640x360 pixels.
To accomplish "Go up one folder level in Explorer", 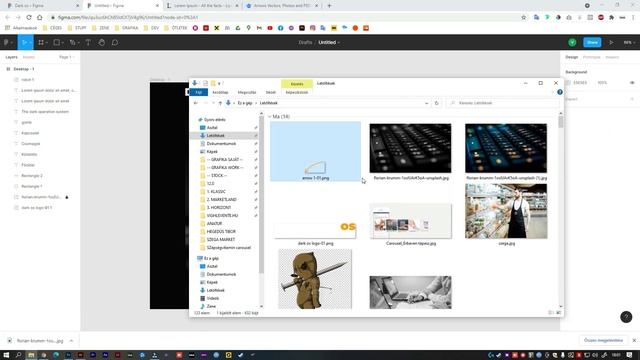I will (x=220, y=103).
